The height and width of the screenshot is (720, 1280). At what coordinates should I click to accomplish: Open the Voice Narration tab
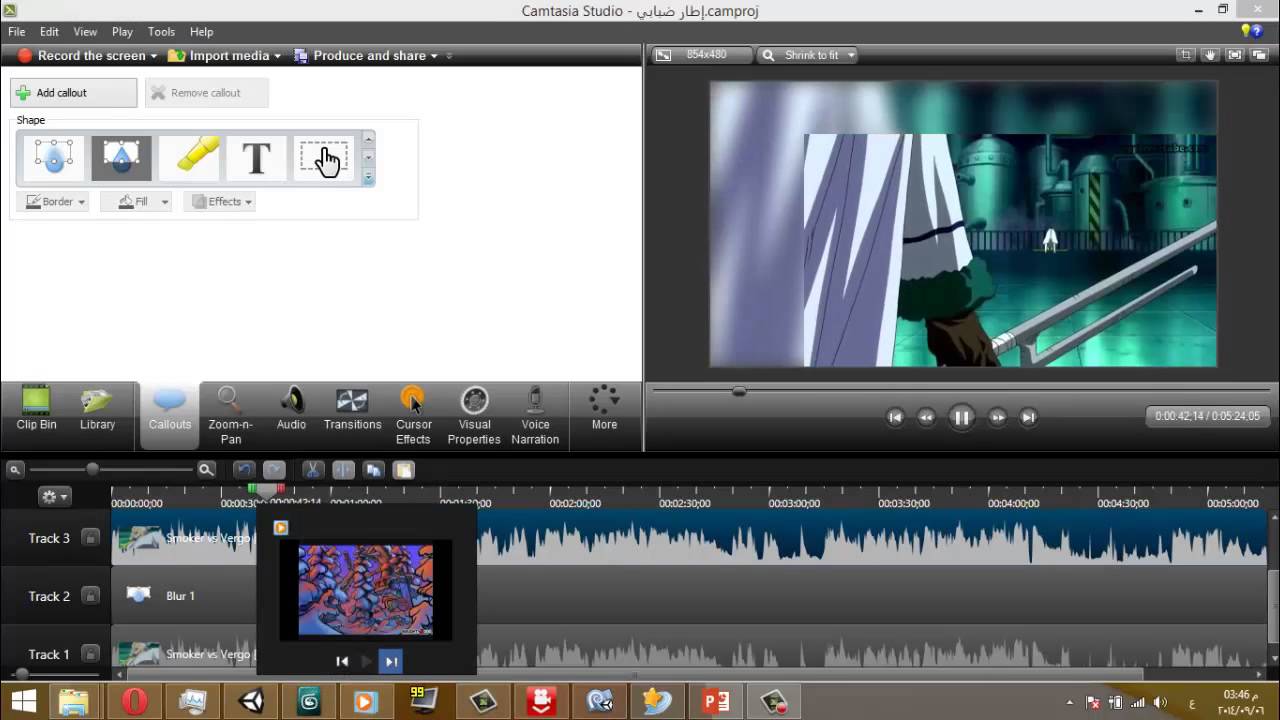(535, 415)
